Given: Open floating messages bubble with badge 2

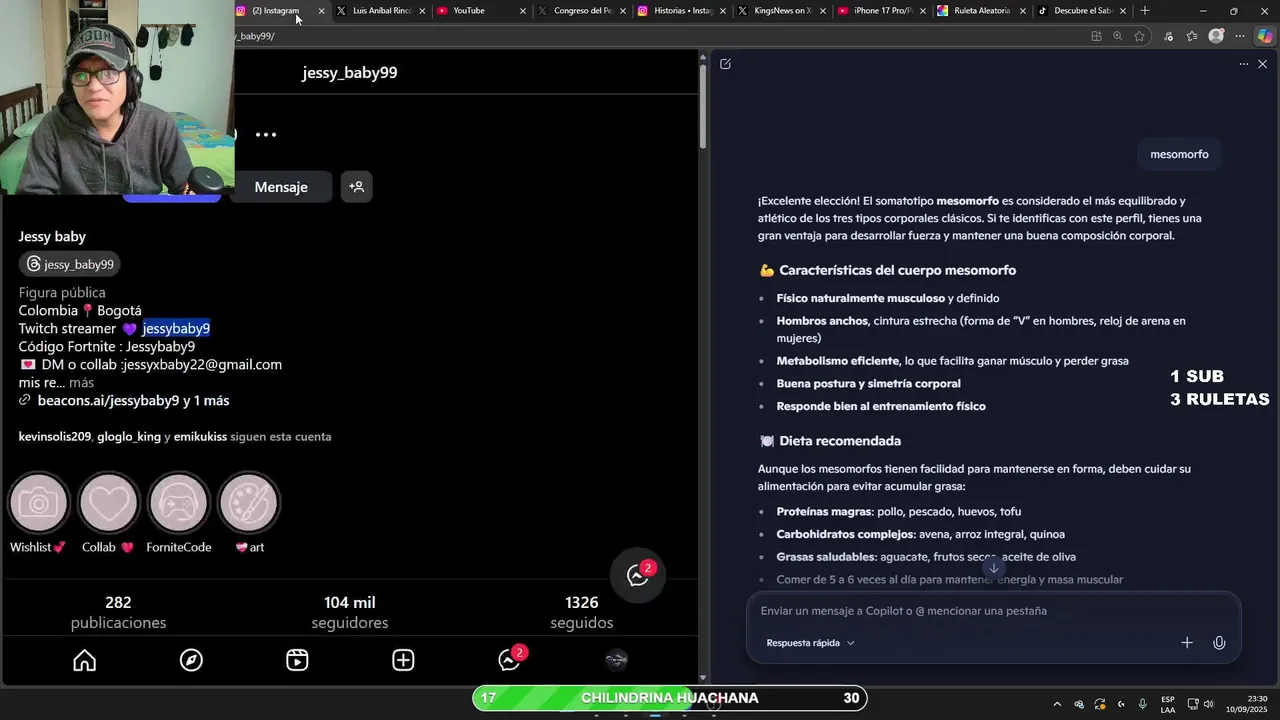Looking at the screenshot, I should pos(638,575).
